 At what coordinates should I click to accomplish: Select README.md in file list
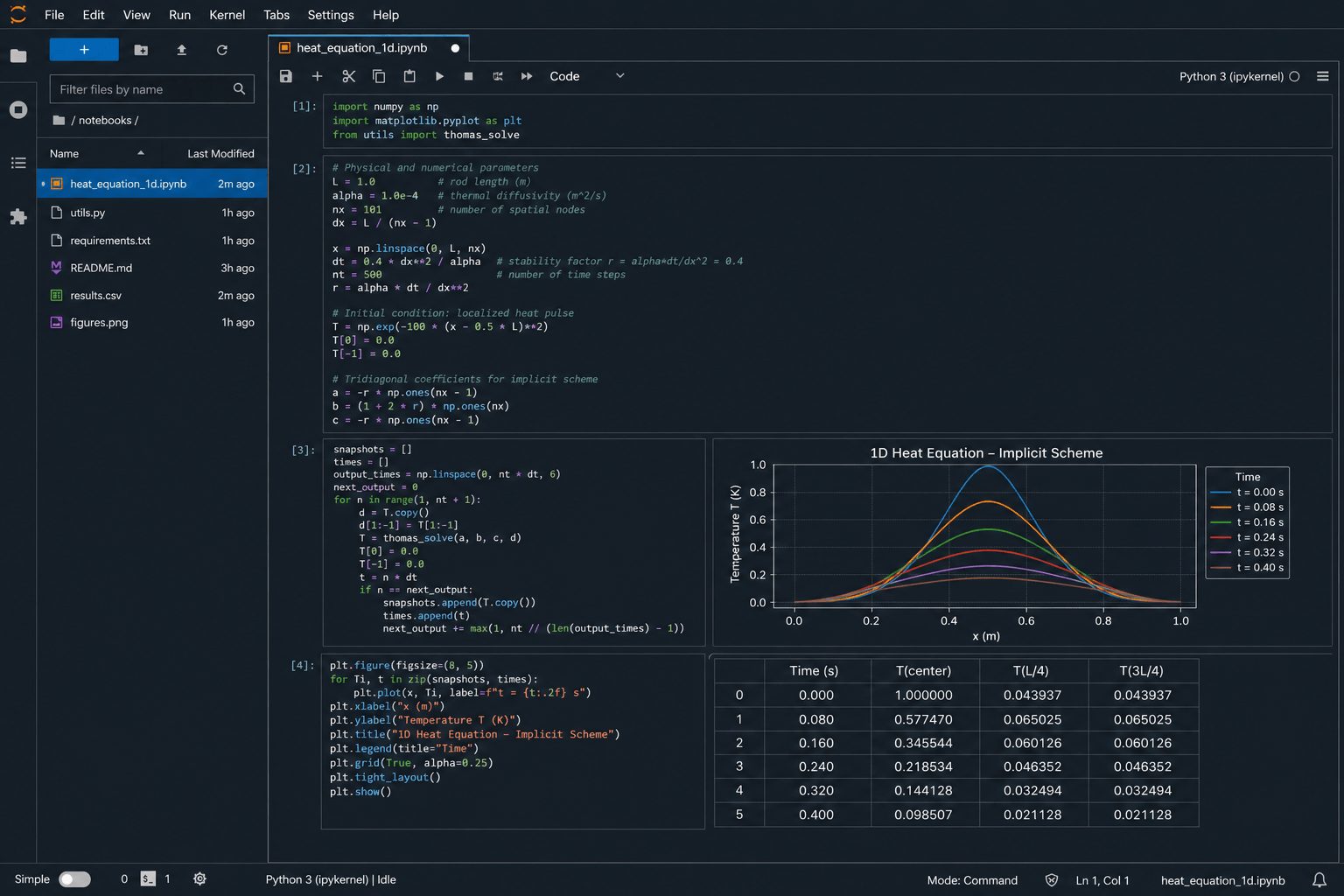pyautogui.click(x=152, y=268)
